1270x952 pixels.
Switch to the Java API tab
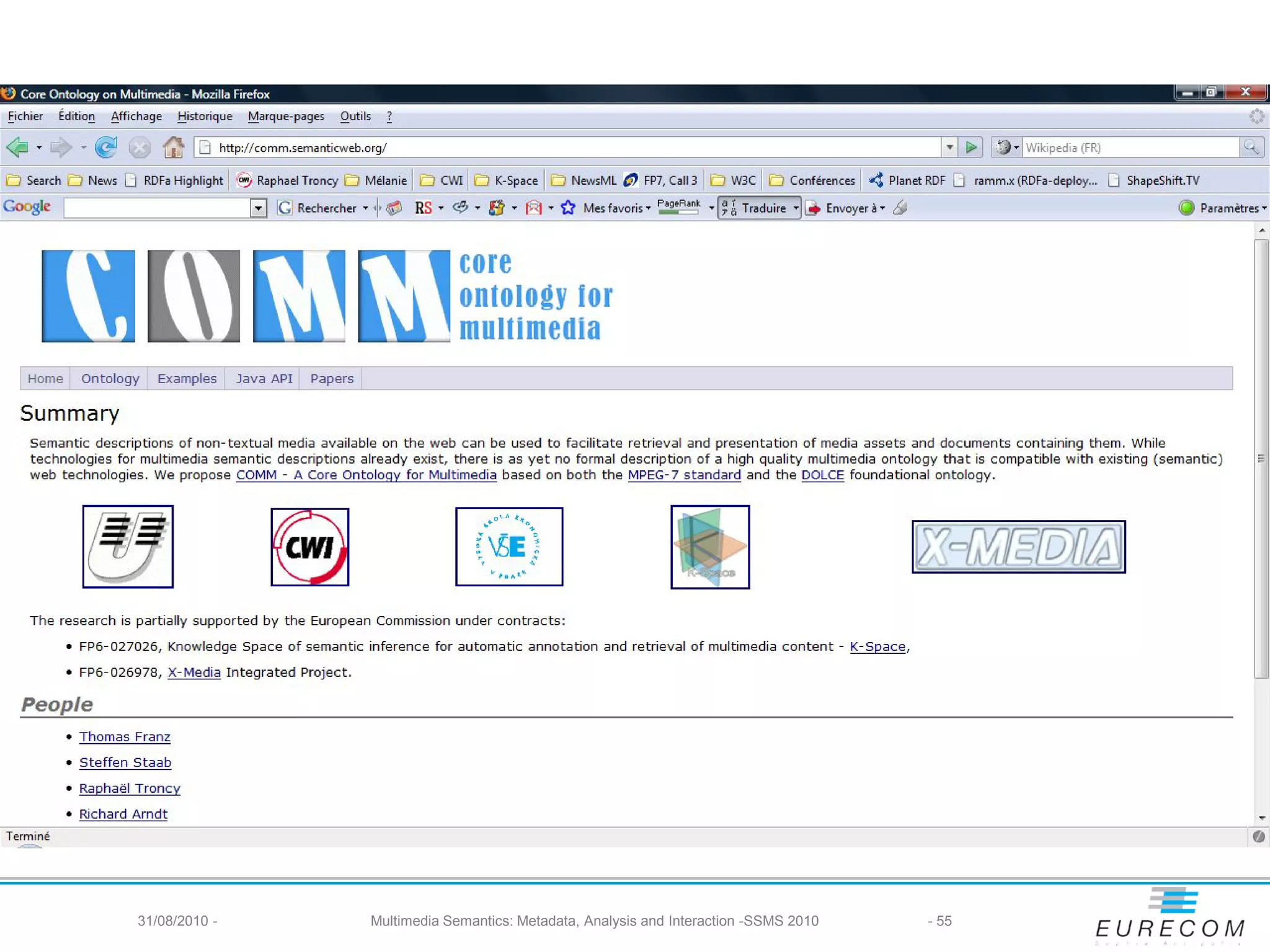(x=264, y=379)
